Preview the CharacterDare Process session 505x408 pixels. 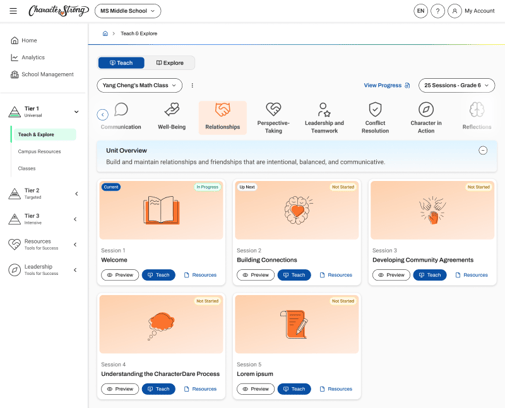pos(120,389)
